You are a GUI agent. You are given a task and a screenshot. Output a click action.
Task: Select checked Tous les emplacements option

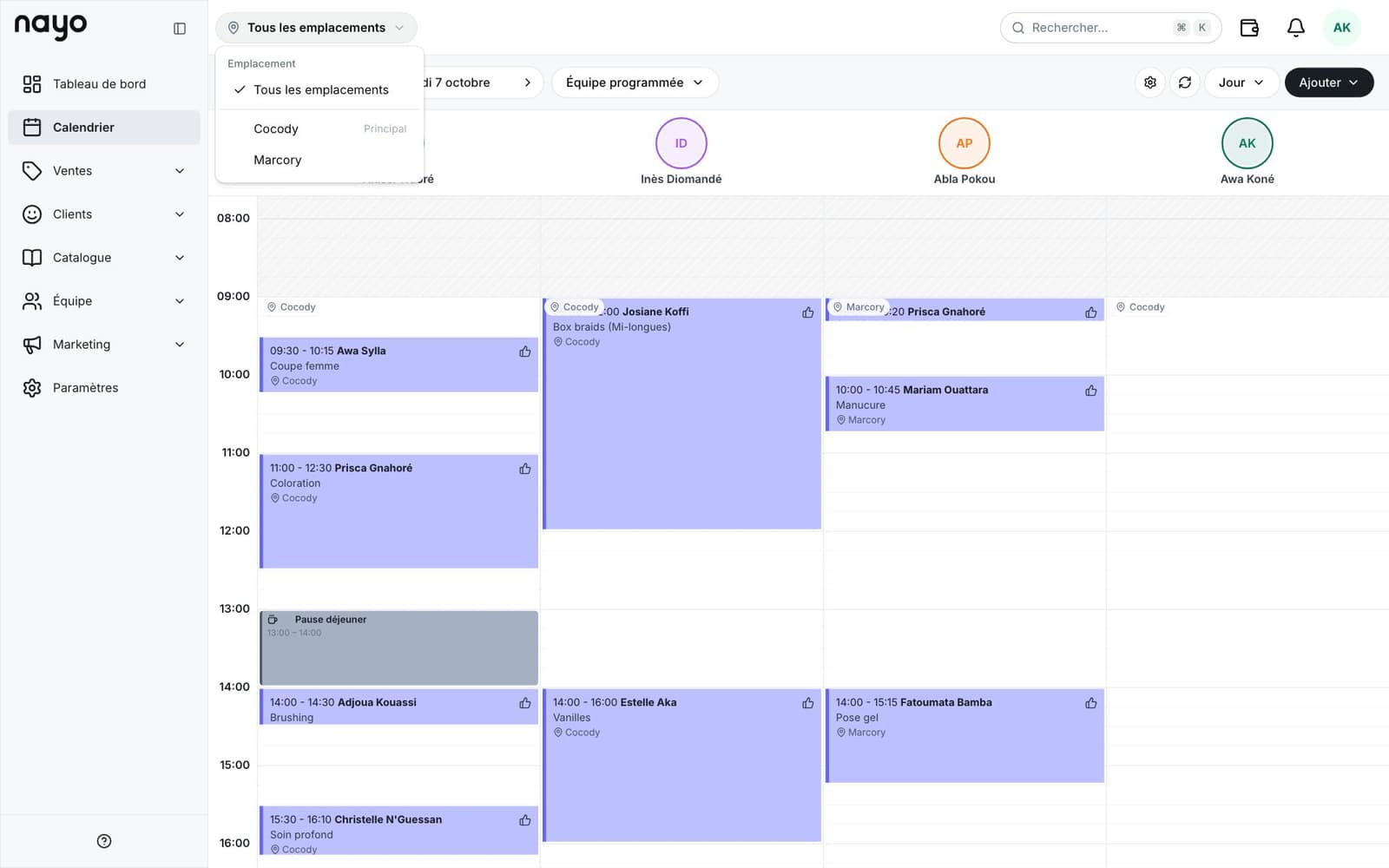tap(319, 90)
